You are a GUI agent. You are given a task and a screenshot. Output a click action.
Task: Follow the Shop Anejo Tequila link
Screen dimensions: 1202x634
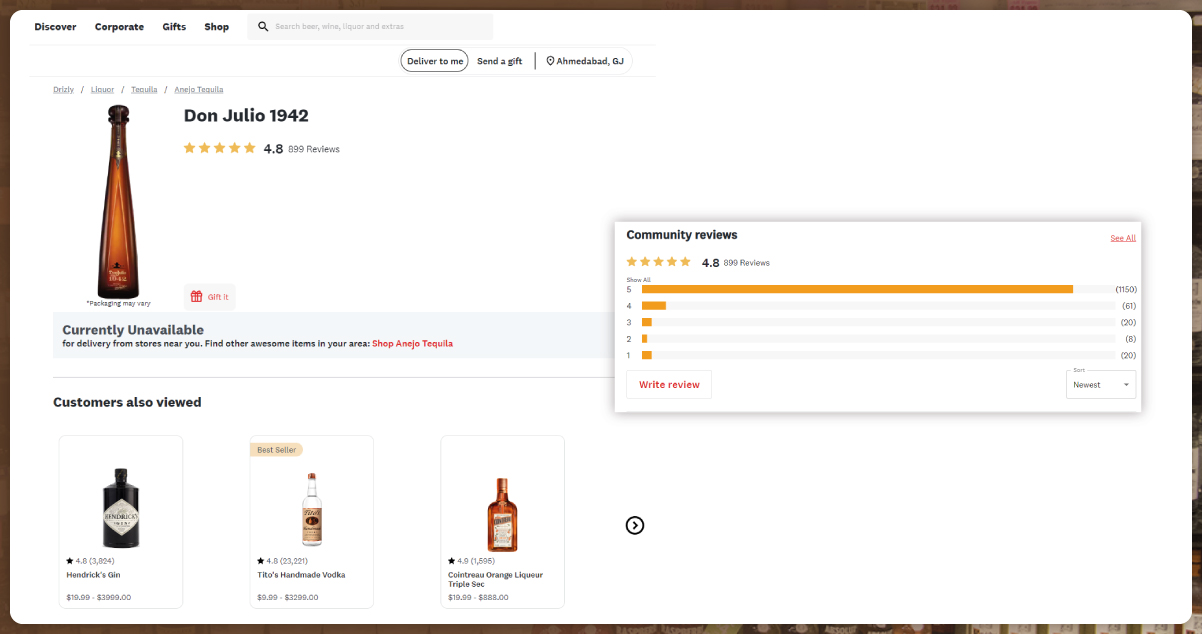tap(412, 343)
